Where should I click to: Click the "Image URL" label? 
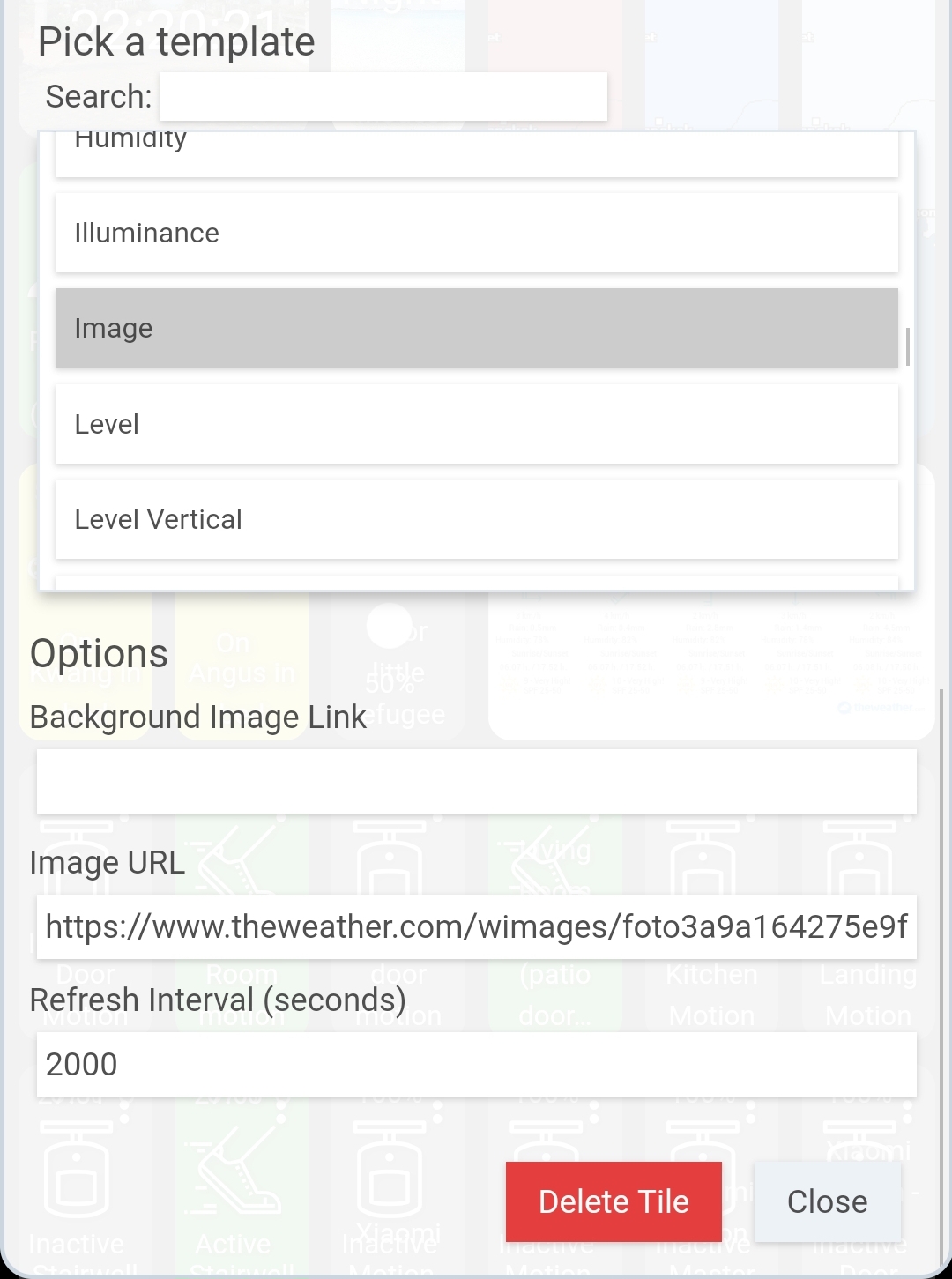[x=108, y=862]
